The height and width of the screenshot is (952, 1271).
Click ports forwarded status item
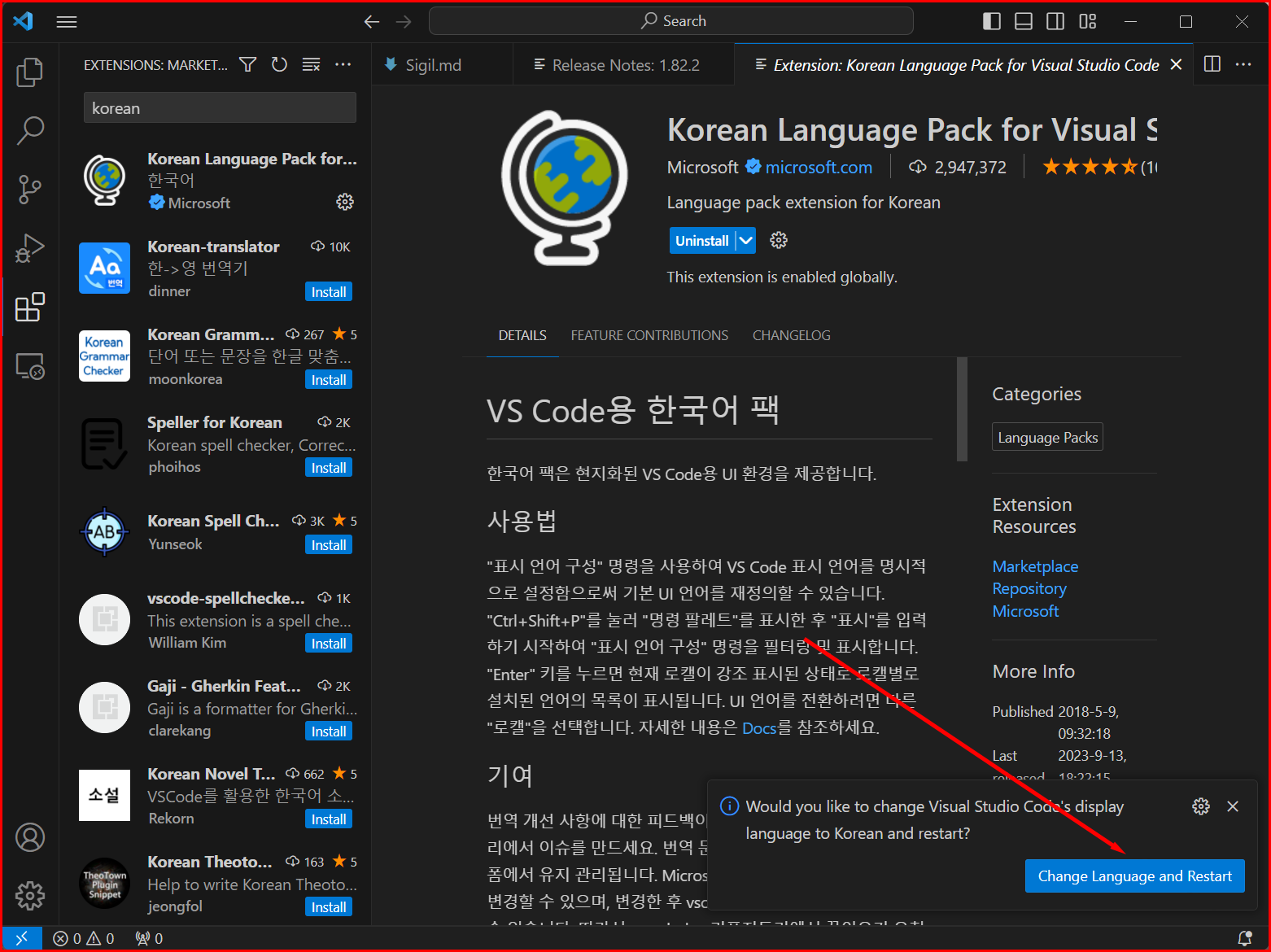(149, 938)
